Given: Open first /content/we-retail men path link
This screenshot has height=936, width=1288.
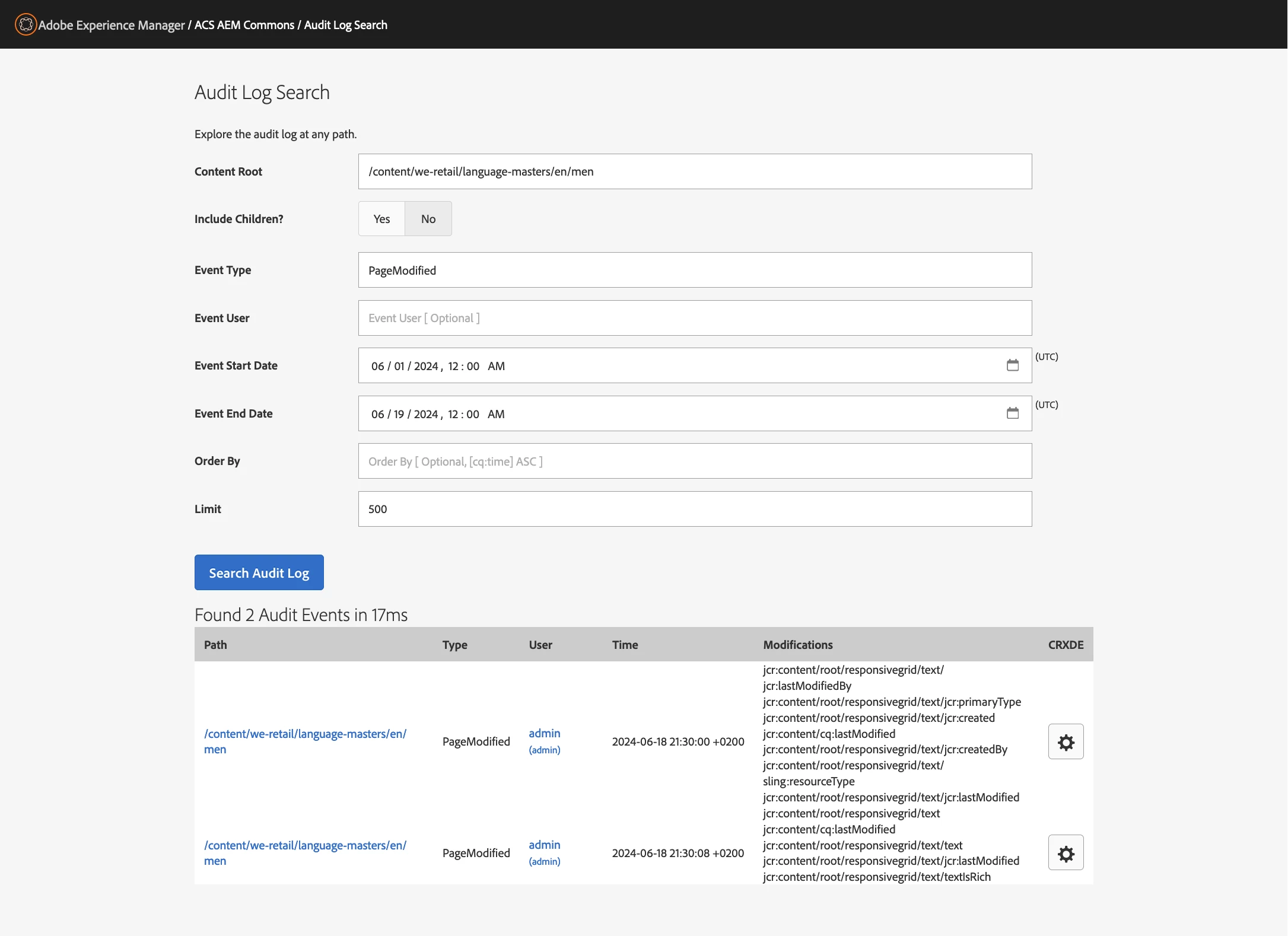Looking at the screenshot, I should [x=305, y=734].
